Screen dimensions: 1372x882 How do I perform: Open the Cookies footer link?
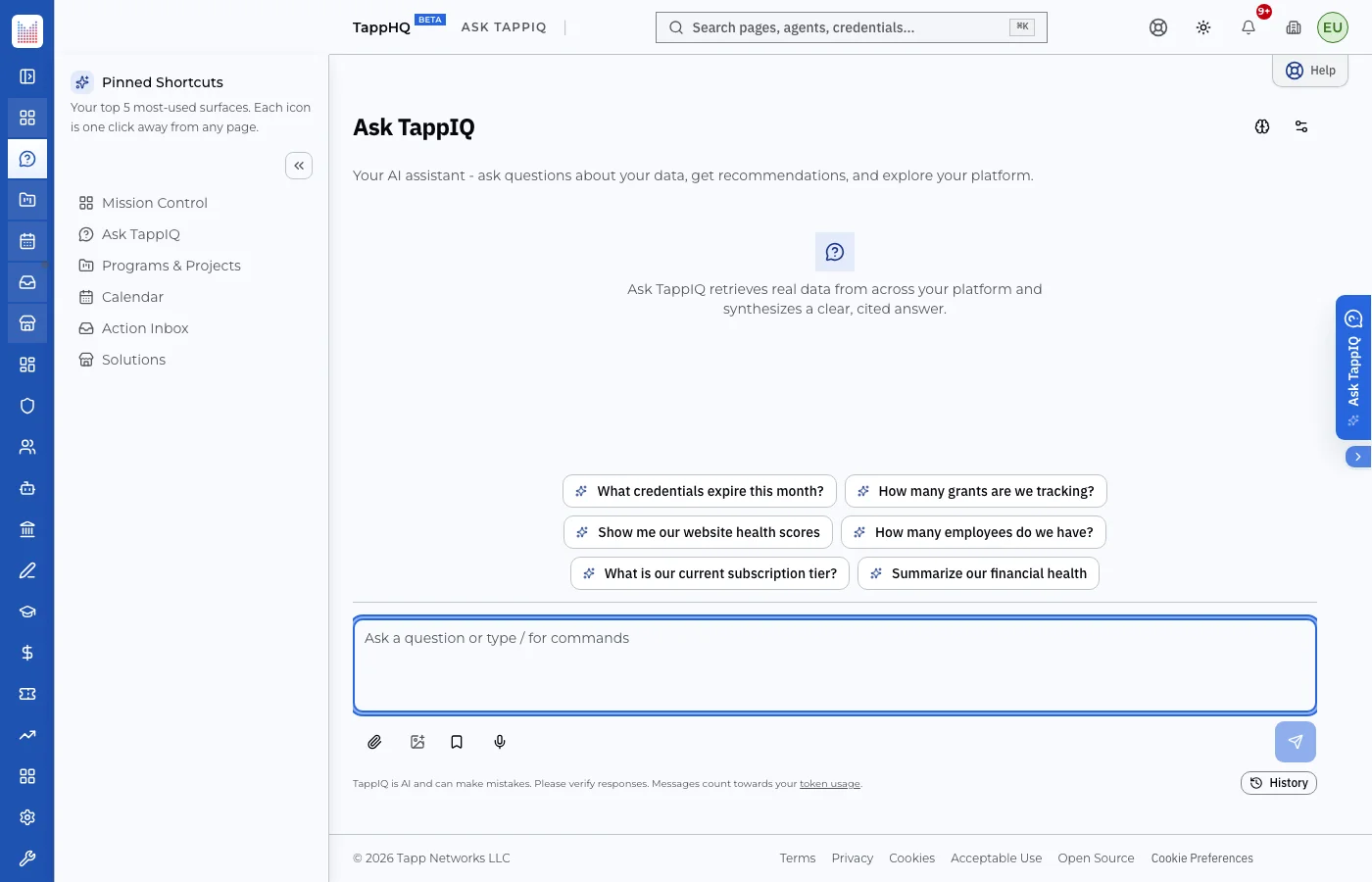tap(911, 858)
